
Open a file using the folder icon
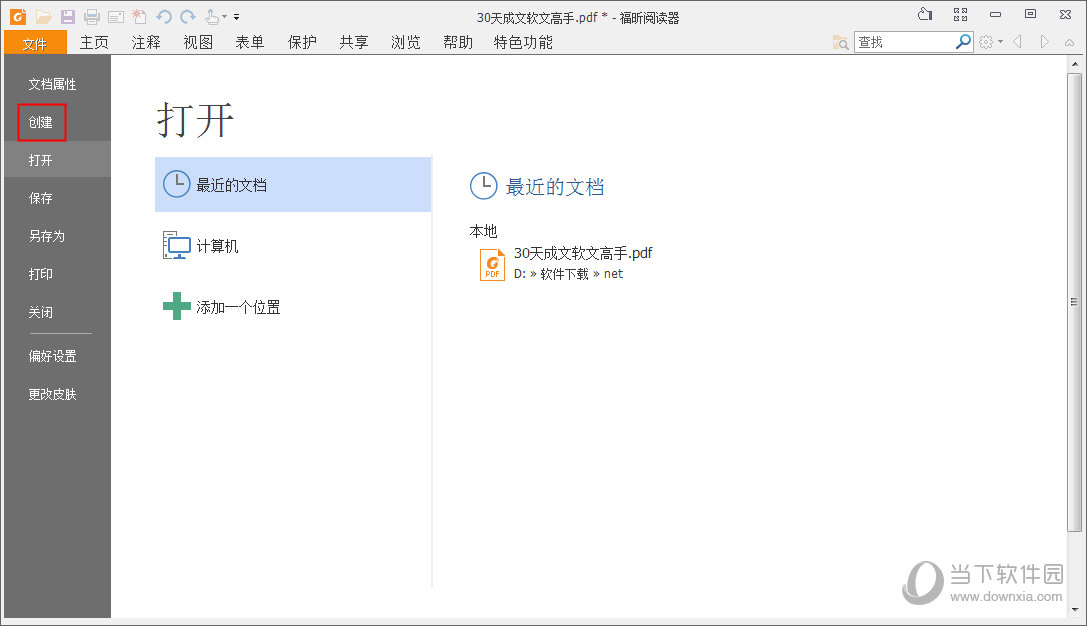coord(43,16)
